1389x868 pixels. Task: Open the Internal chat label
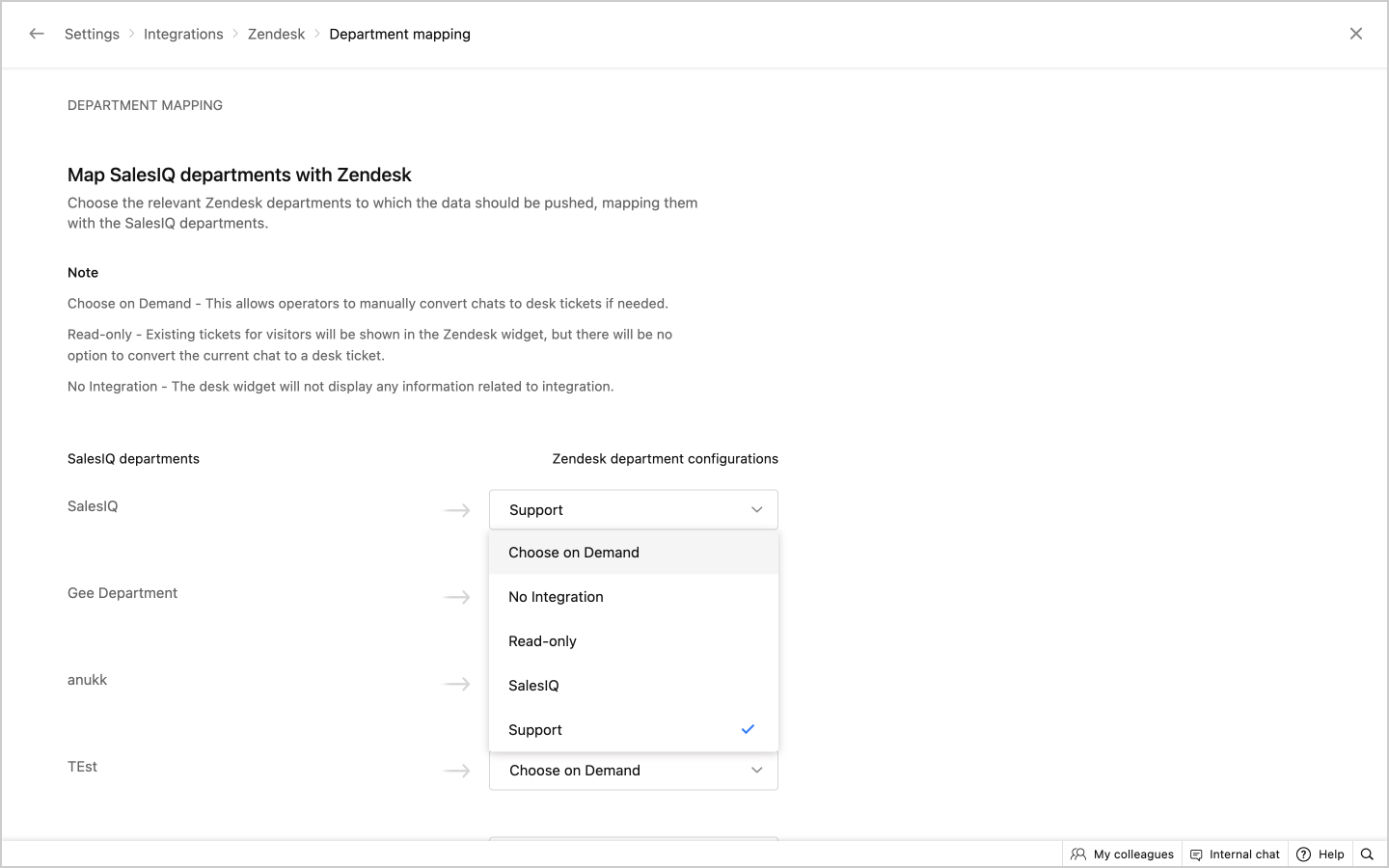tap(1244, 854)
